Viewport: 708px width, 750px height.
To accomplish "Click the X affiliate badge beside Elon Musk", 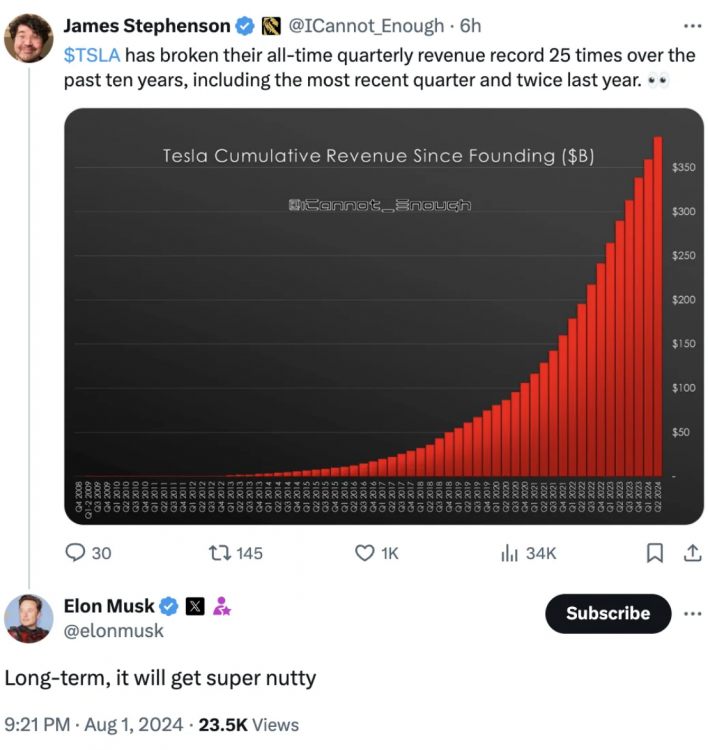I will pos(195,606).
